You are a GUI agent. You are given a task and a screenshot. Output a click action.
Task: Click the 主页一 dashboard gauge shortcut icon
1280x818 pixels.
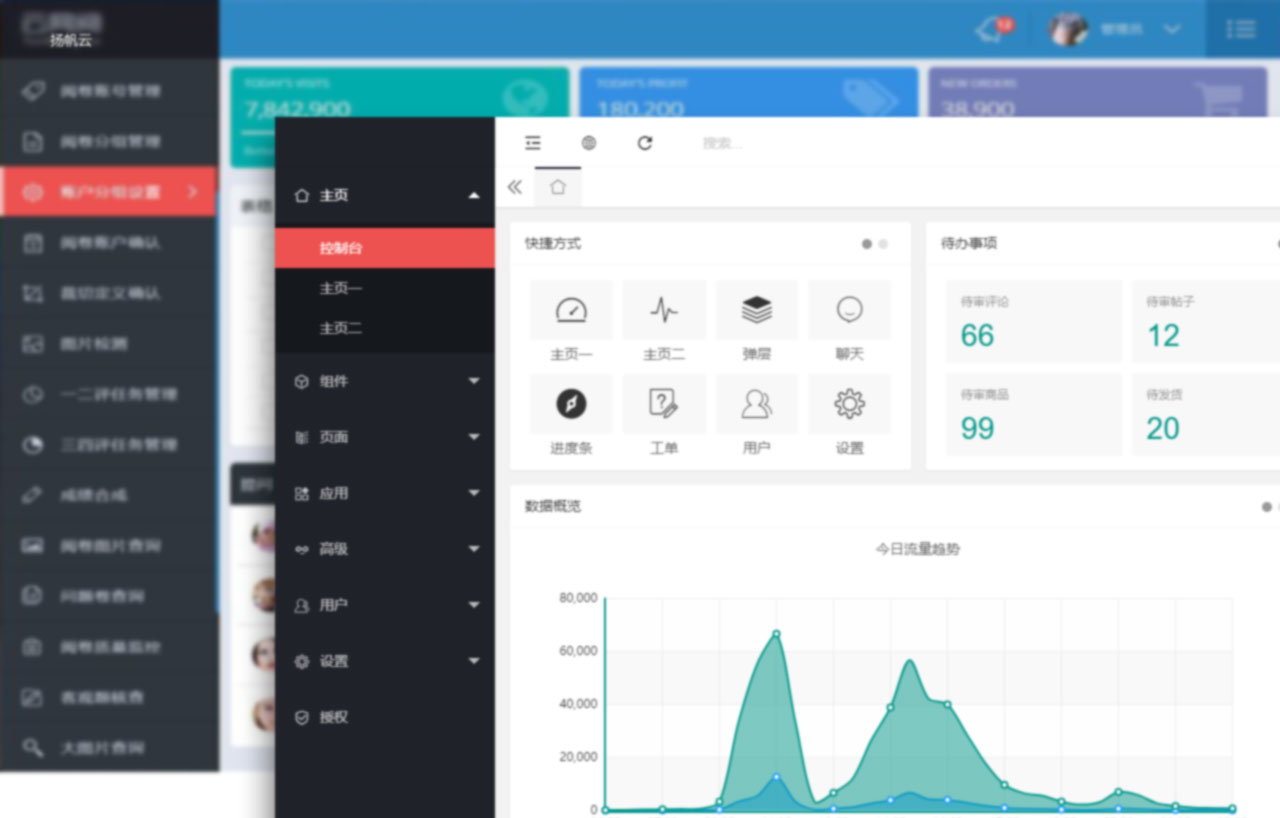tap(571, 311)
